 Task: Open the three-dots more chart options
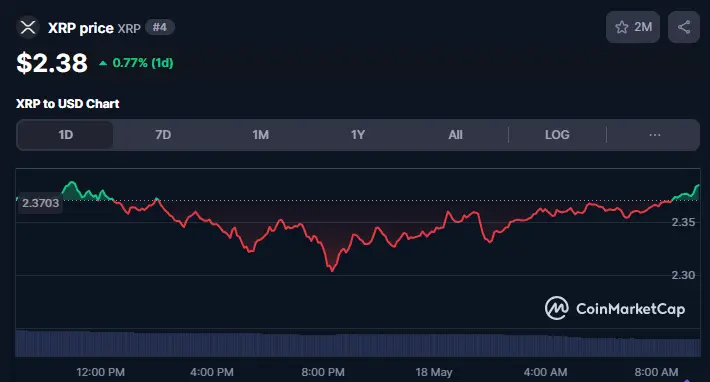(x=654, y=135)
